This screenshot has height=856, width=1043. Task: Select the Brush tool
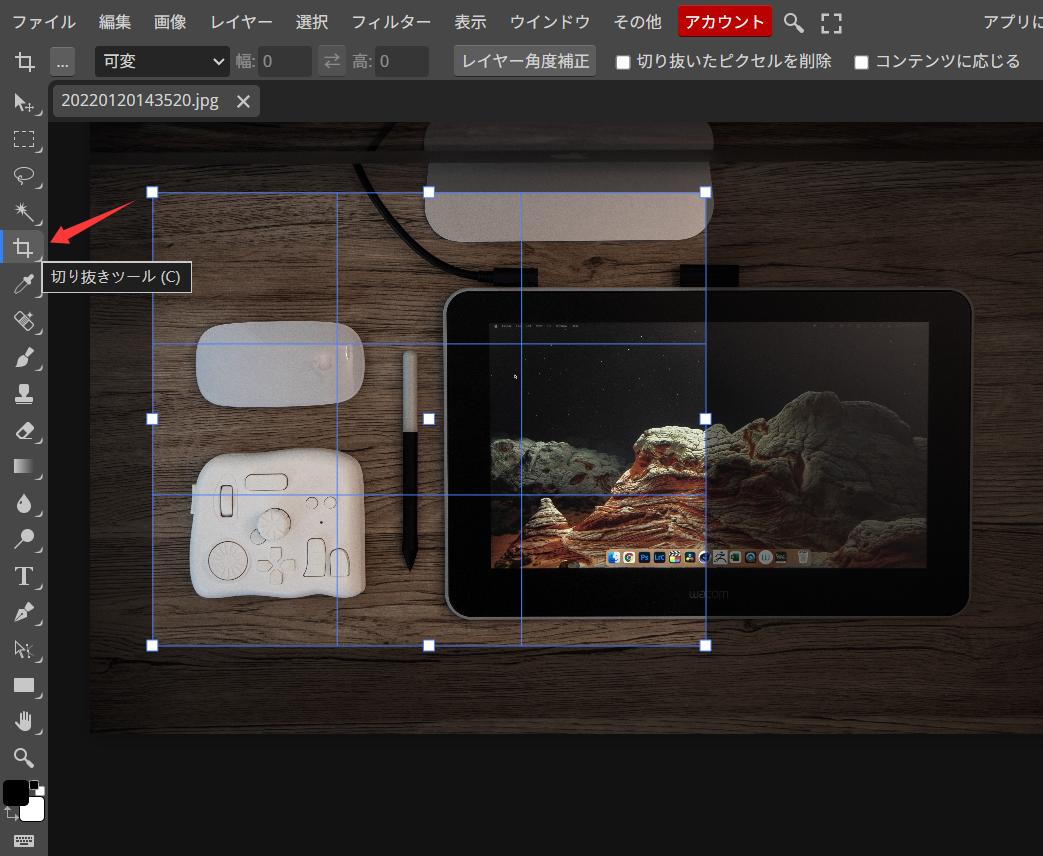click(x=24, y=357)
